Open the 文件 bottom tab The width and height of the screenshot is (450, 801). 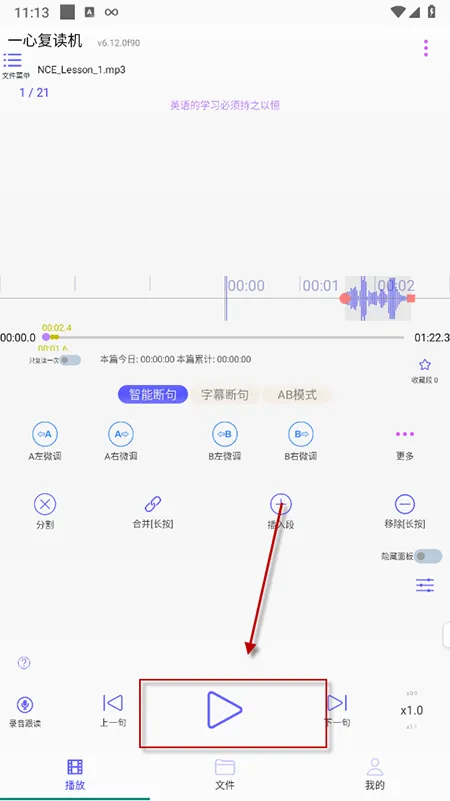[x=225, y=774]
